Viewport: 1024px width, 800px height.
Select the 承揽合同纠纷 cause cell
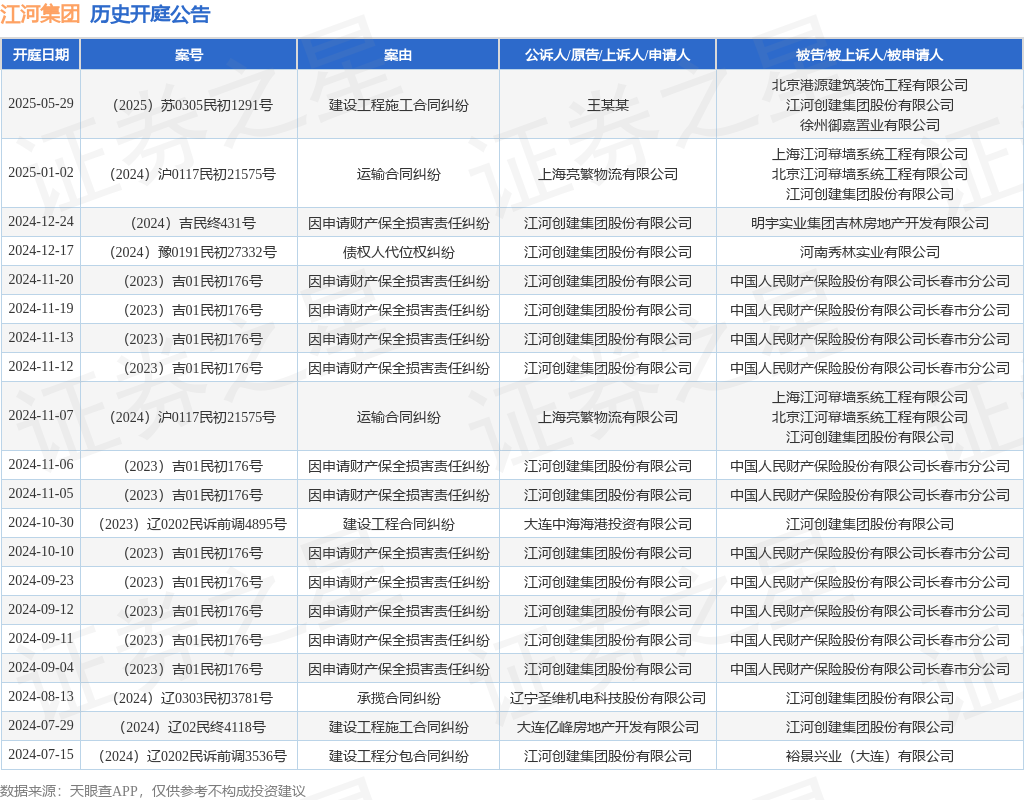coord(398,698)
